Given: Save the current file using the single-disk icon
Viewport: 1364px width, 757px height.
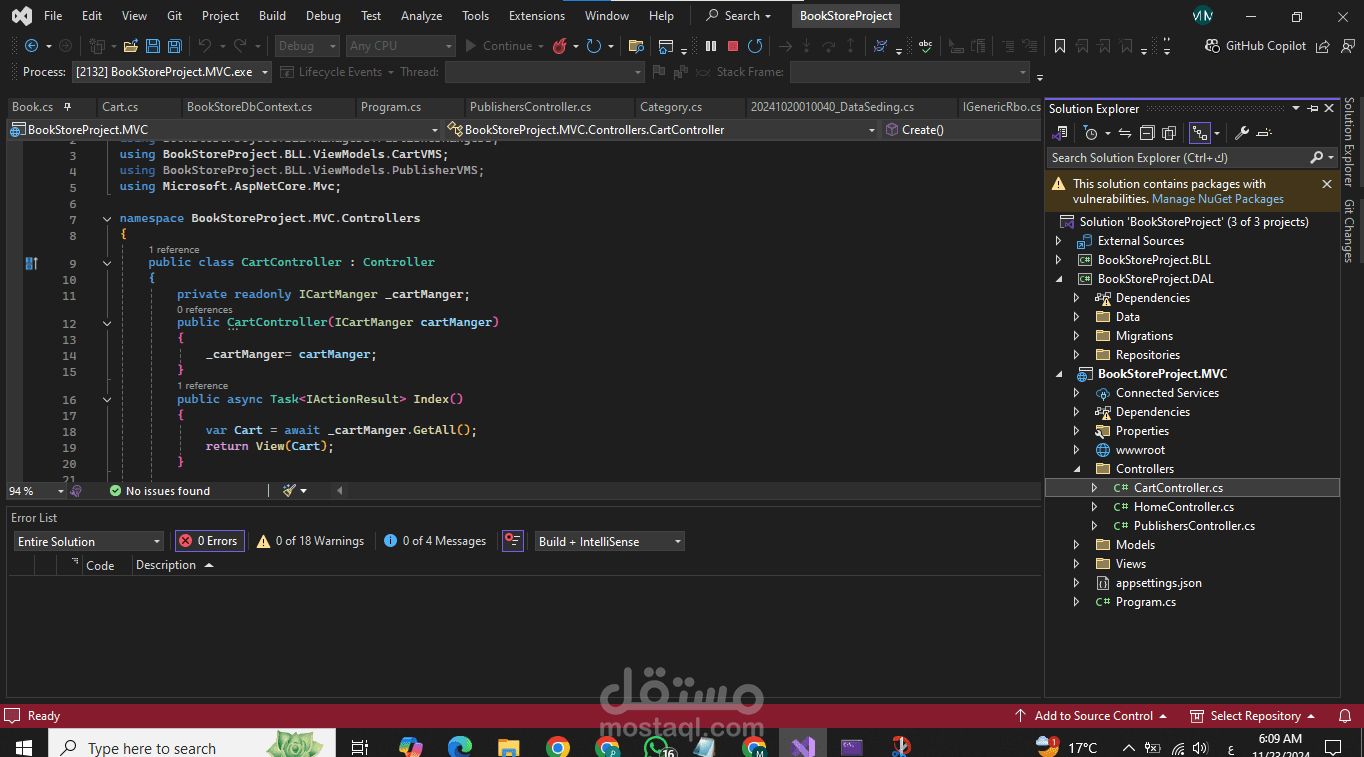Looking at the screenshot, I should pos(153,46).
